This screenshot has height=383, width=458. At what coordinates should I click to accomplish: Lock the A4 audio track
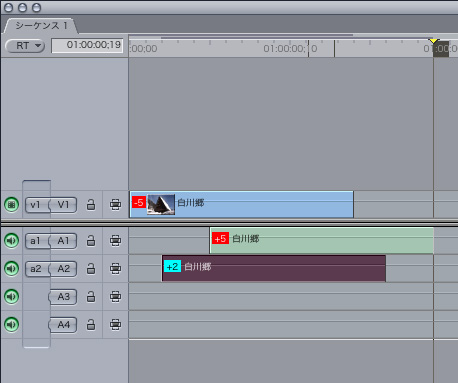point(91,324)
